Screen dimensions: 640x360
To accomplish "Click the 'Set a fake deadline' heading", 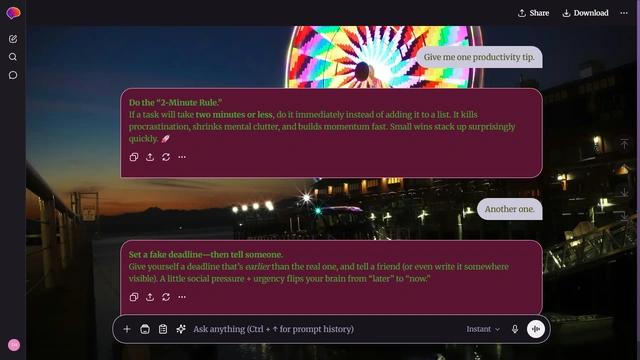I will tap(206, 255).
